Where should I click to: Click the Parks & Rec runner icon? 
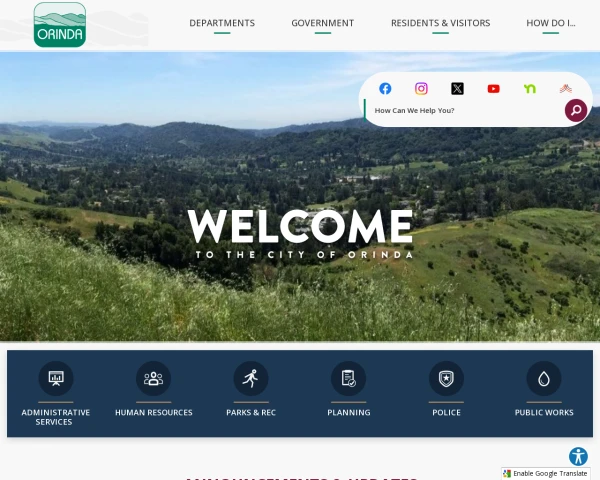tap(251, 379)
